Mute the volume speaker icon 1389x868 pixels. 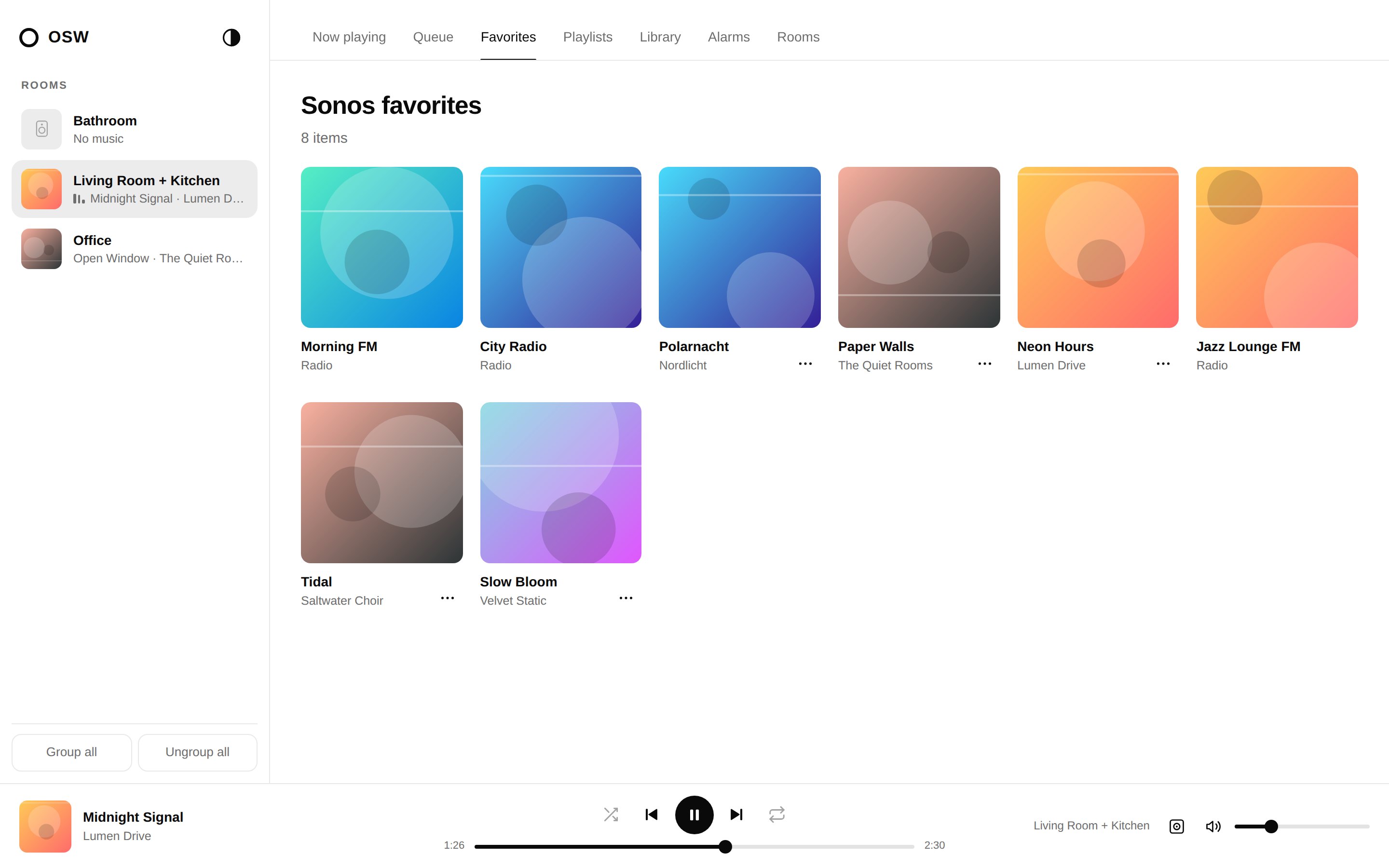tap(1213, 826)
